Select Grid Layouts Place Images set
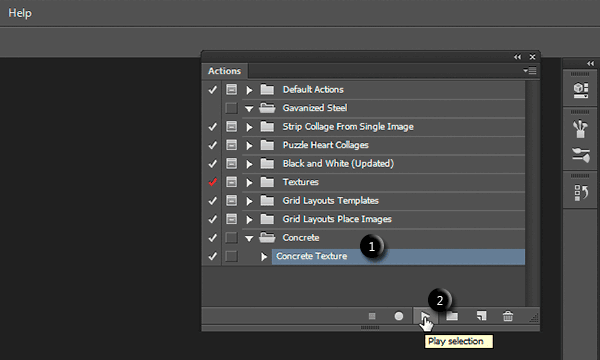 383,219
